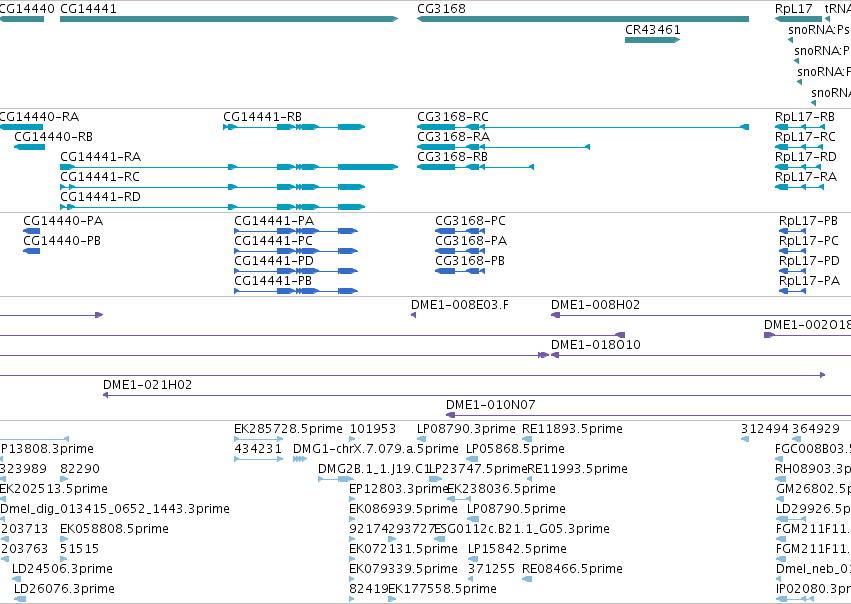The height and width of the screenshot is (604, 851).
Task: Select the 434231 EST feature
Action: [258, 459]
